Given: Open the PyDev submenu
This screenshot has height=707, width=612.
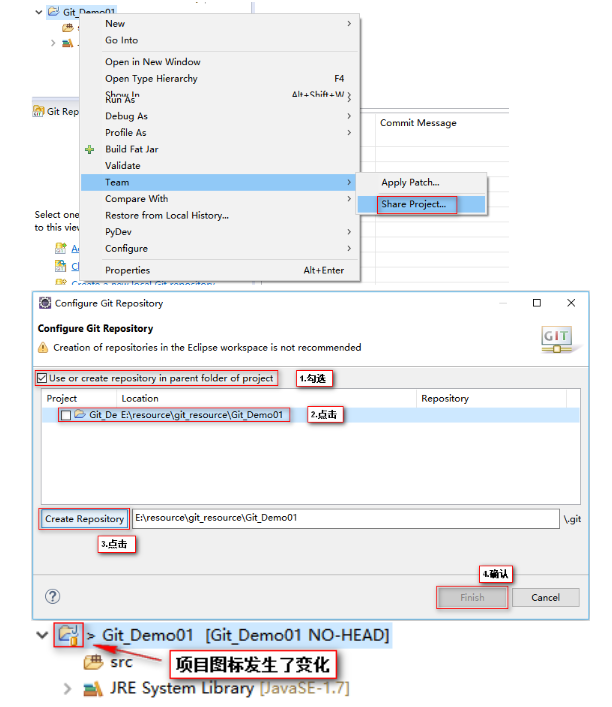Looking at the screenshot, I should (220, 232).
